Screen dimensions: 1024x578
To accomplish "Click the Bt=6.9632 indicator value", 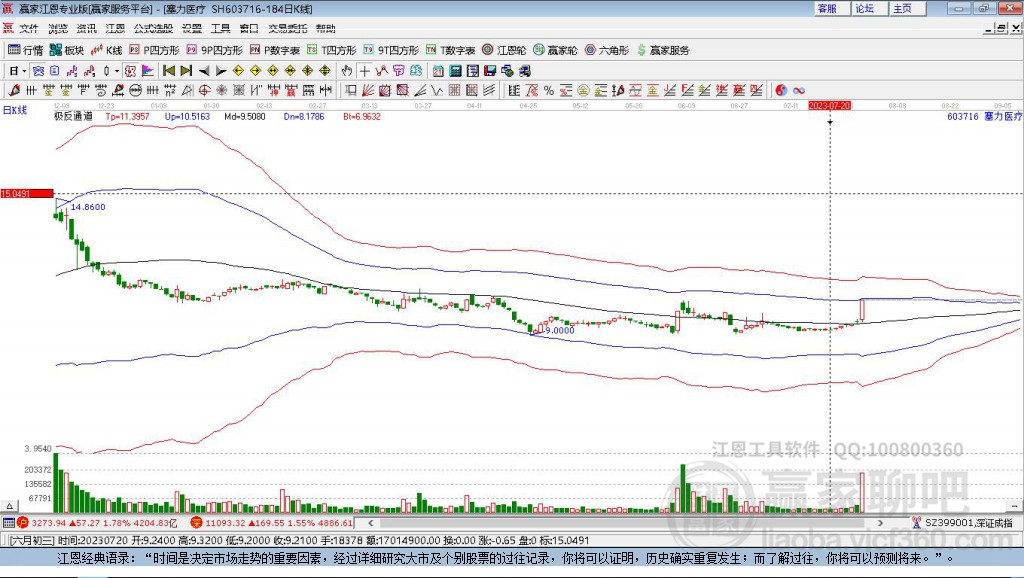I will (x=362, y=116).
